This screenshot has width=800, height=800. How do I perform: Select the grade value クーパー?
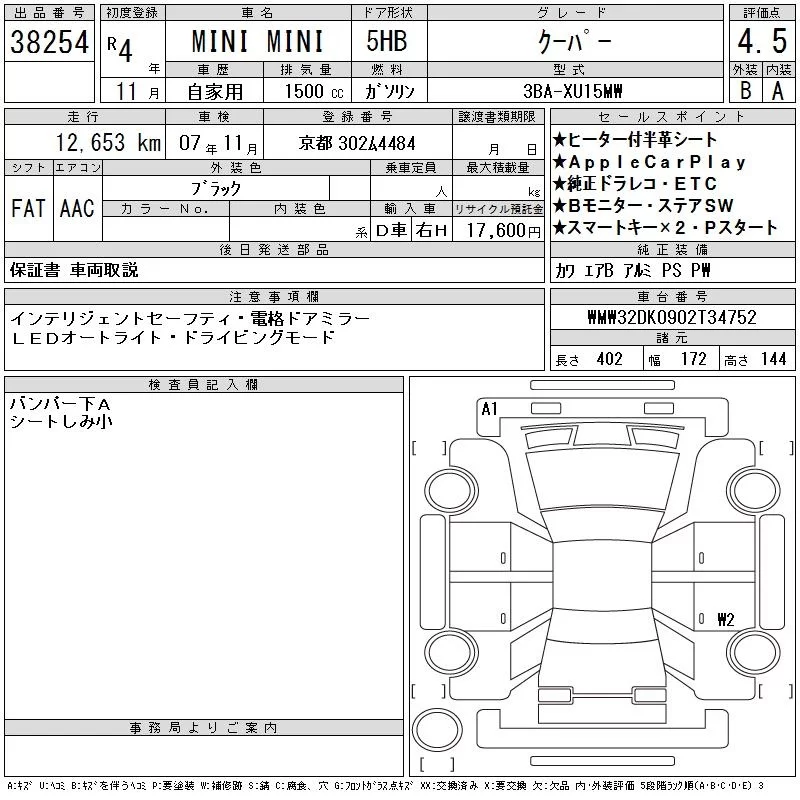pyautogui.click(x=574, y=41)
